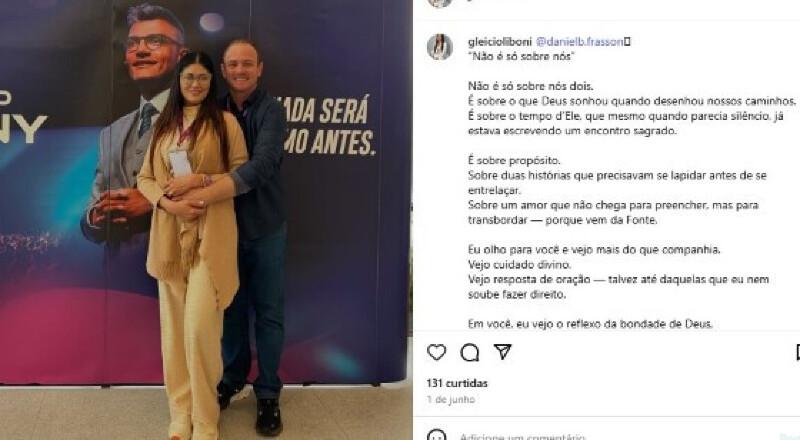Click the gleicioliboni avatar beside the caption
The image size is (800, 440).
tap(440, 47)
